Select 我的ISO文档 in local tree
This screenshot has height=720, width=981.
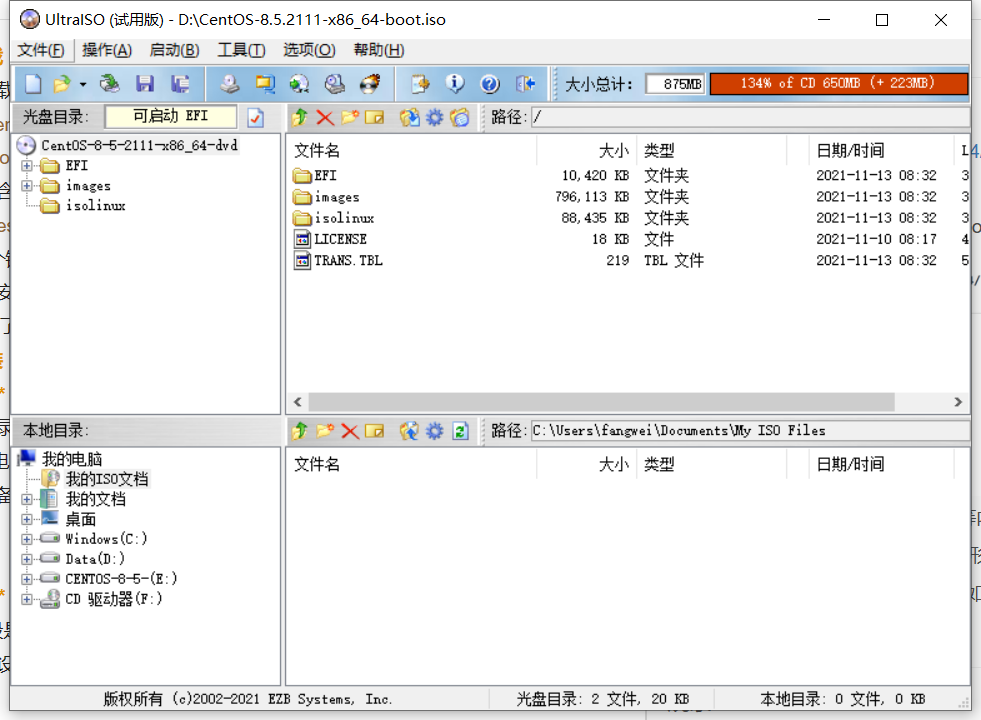107,479
